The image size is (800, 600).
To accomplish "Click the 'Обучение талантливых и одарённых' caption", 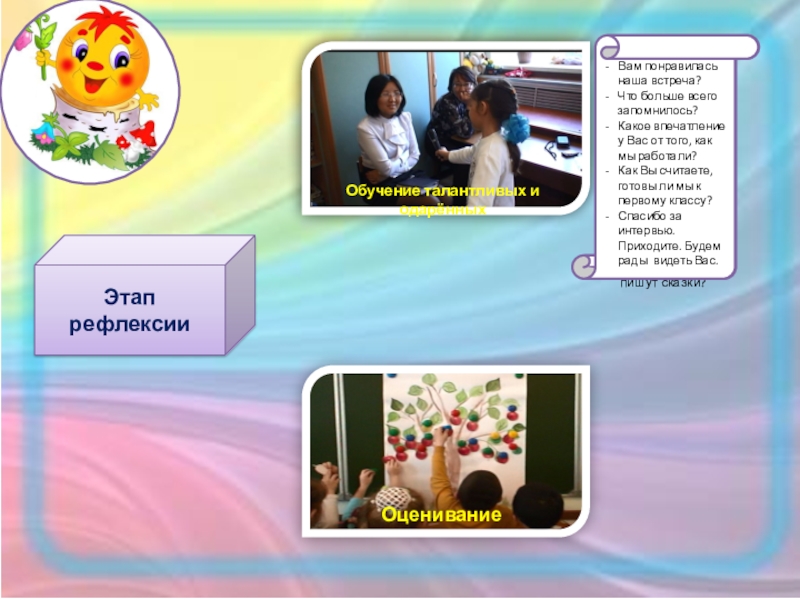I will coord(442,199).
